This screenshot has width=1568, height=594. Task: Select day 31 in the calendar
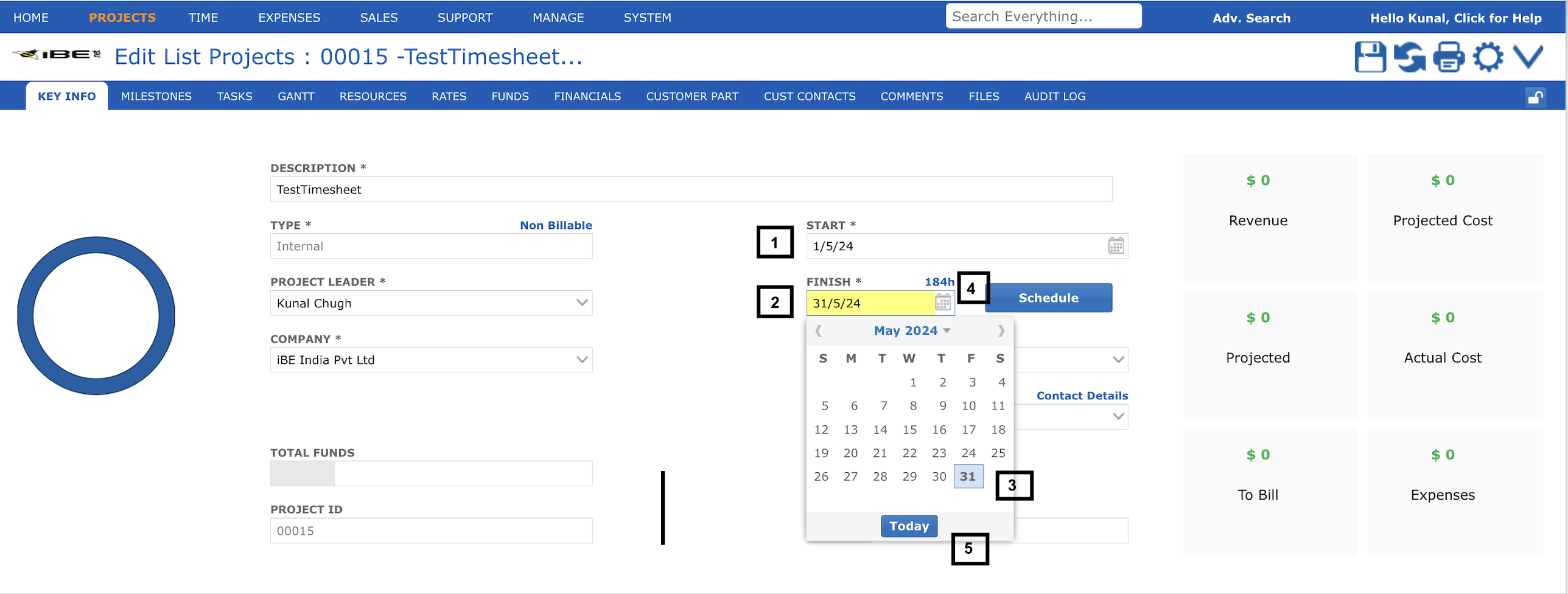(x=968, y=477)
